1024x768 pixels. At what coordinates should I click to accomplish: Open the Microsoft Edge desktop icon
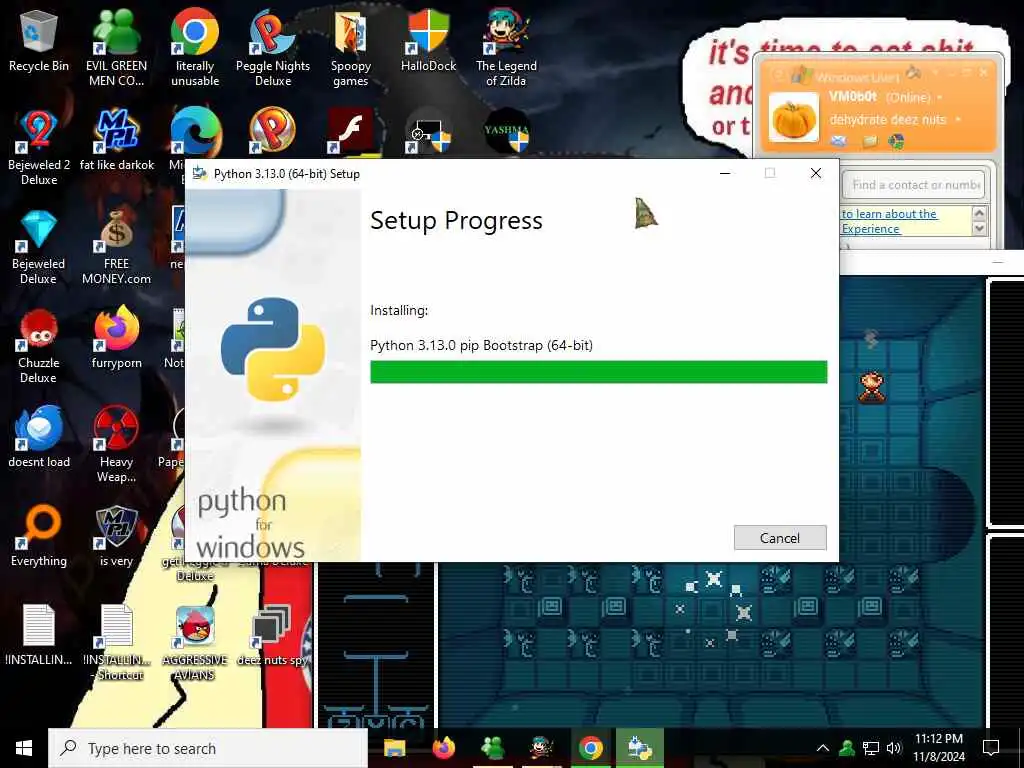195,132
